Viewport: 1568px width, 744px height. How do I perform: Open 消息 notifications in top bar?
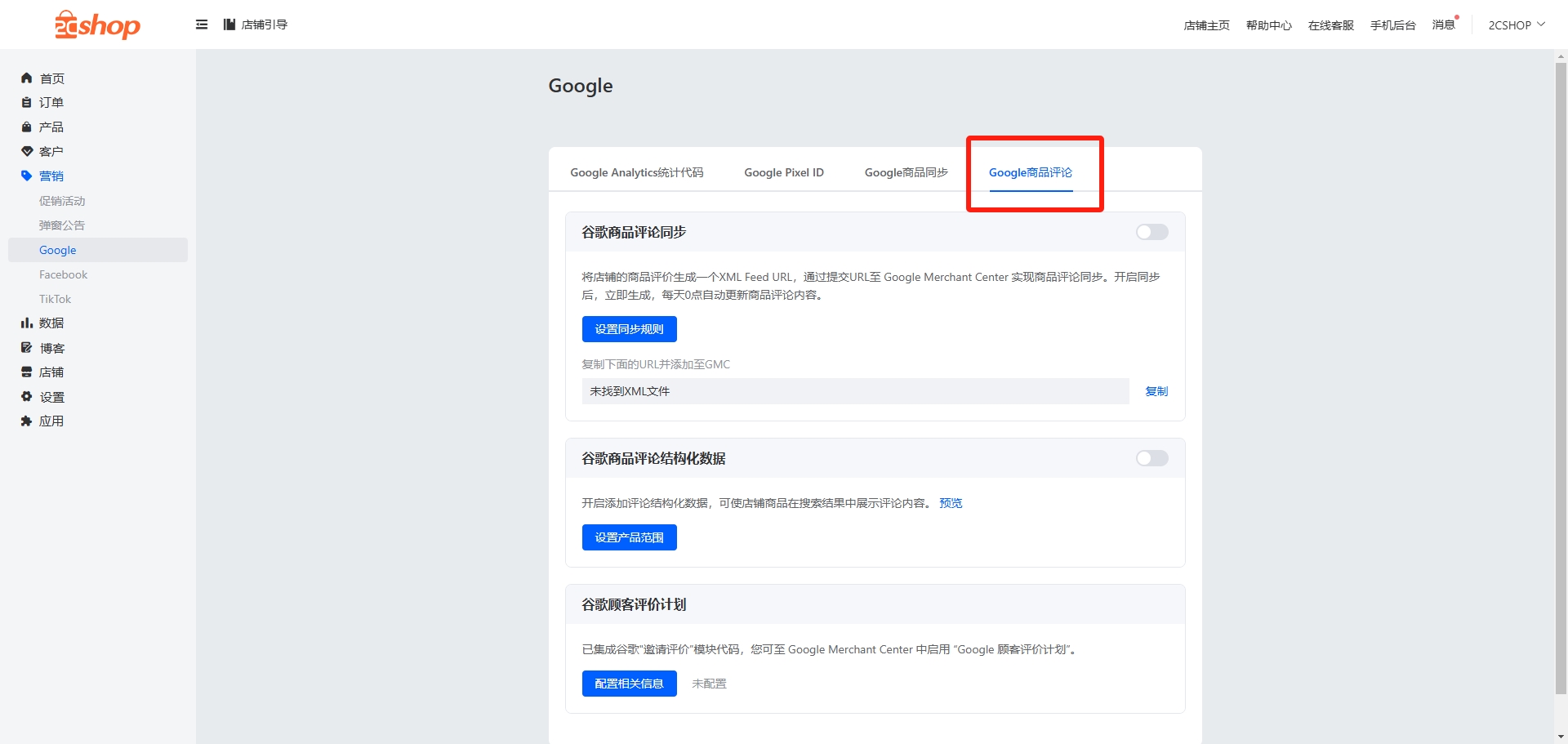pos(1444,25)
